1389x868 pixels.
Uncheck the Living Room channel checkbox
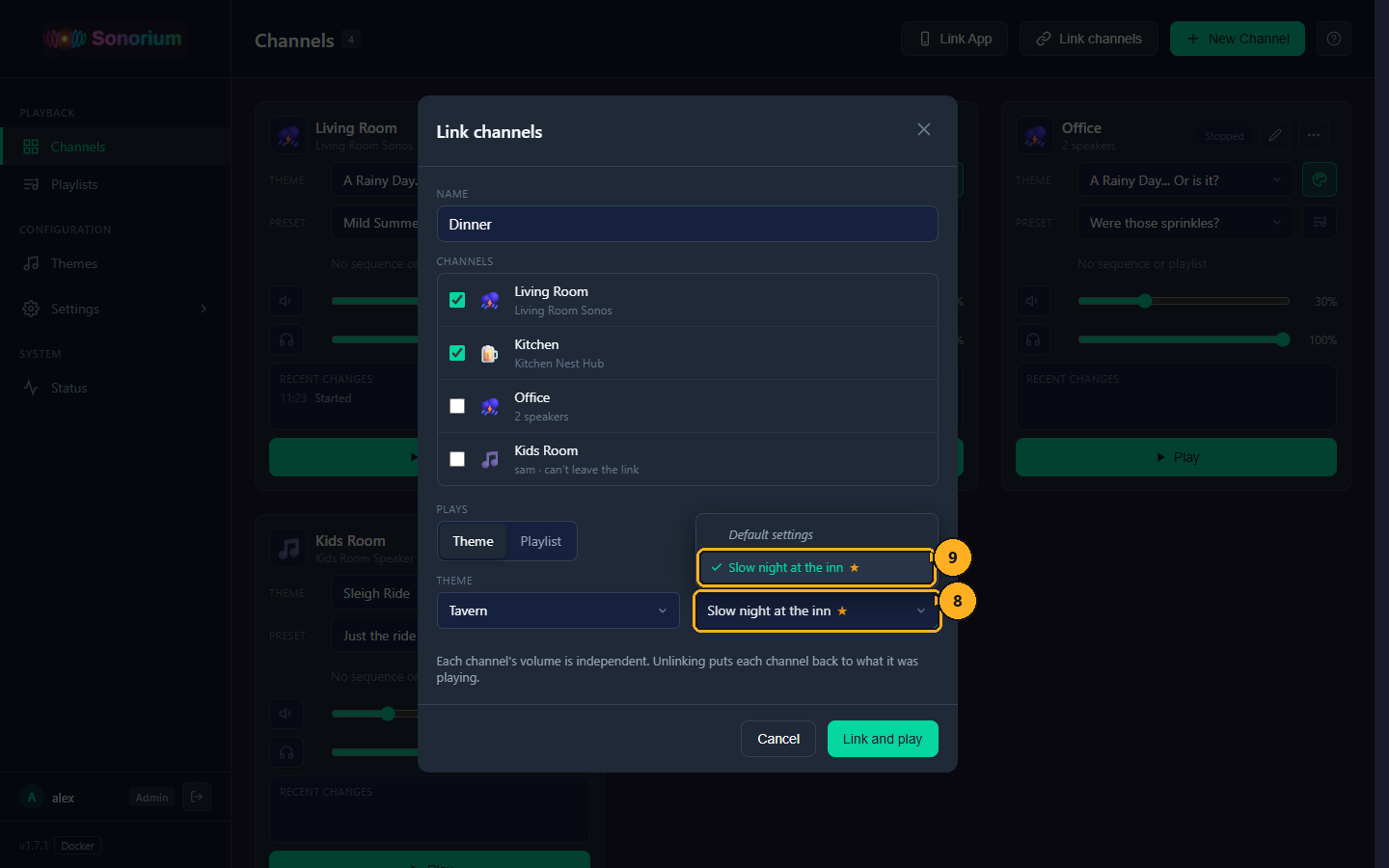pos(457,300)
